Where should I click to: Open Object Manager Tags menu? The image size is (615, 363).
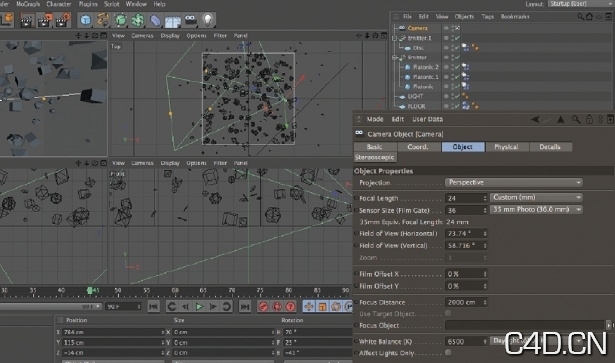[x=488, y=16]
